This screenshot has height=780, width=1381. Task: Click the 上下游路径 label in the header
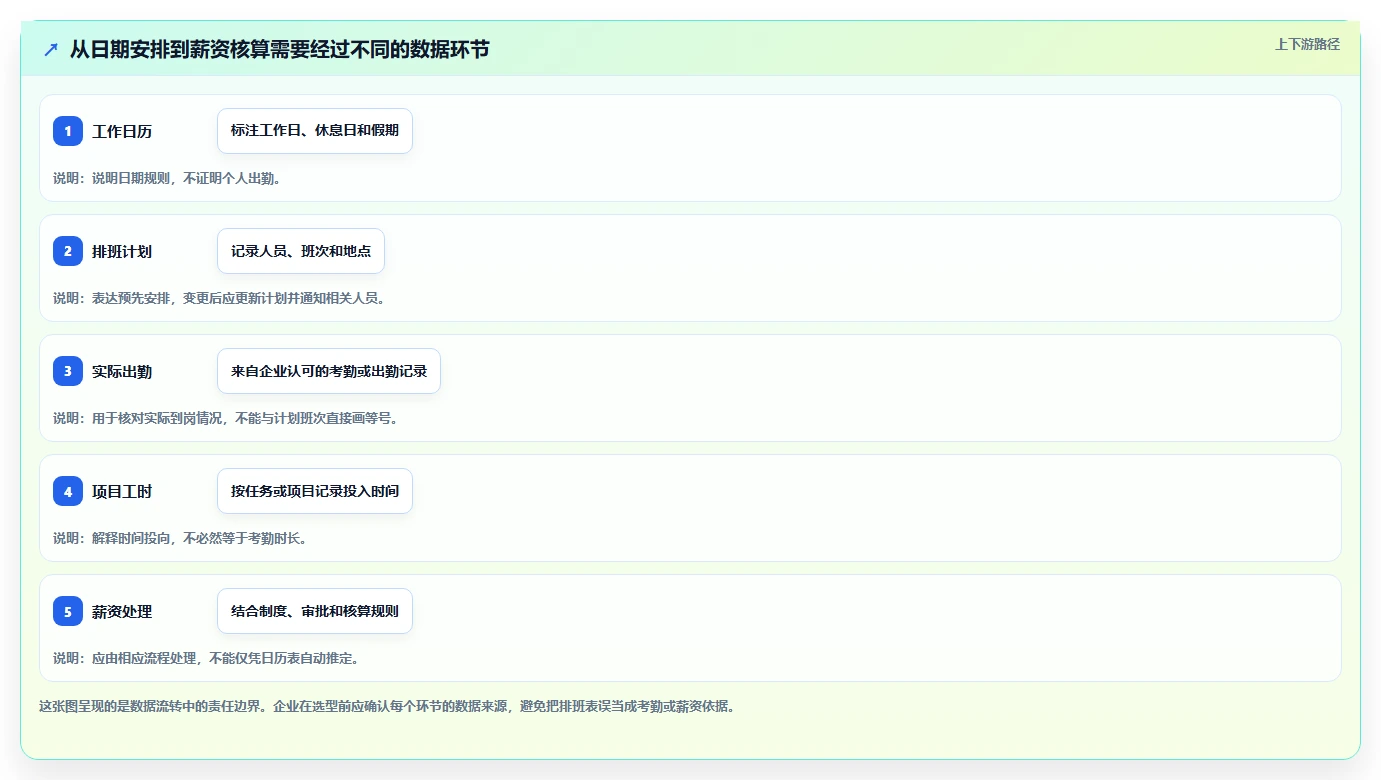[x=1307, y=44]
